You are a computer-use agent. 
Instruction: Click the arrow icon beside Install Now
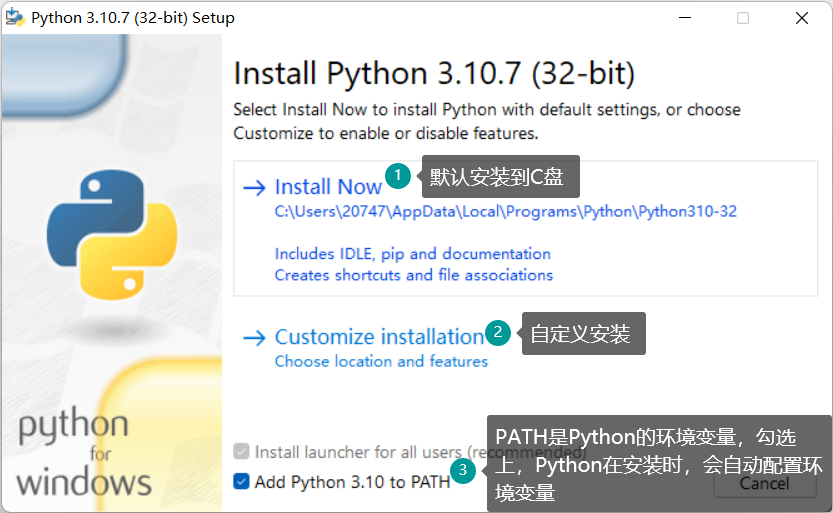pos(255,187)
